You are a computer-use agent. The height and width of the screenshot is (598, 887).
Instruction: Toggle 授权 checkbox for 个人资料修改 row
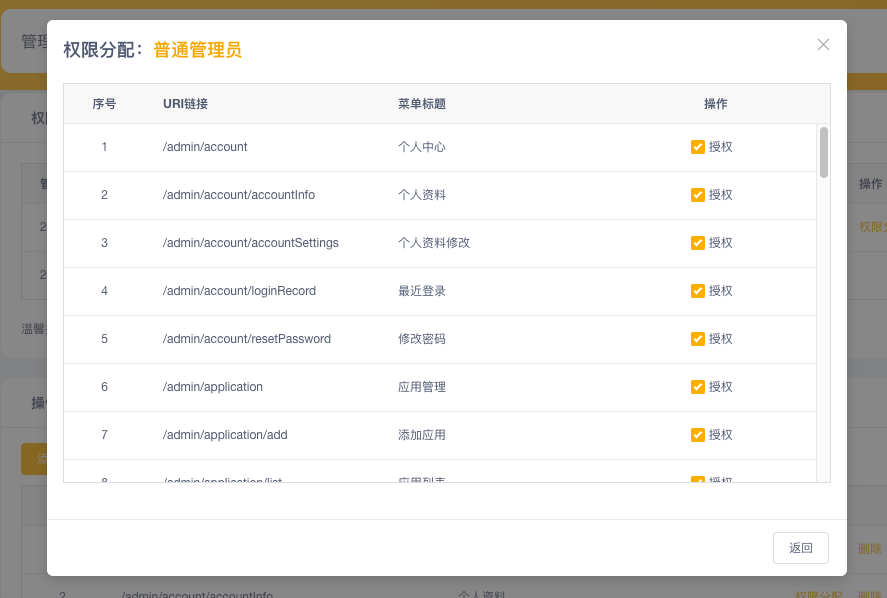coord(698,243)
